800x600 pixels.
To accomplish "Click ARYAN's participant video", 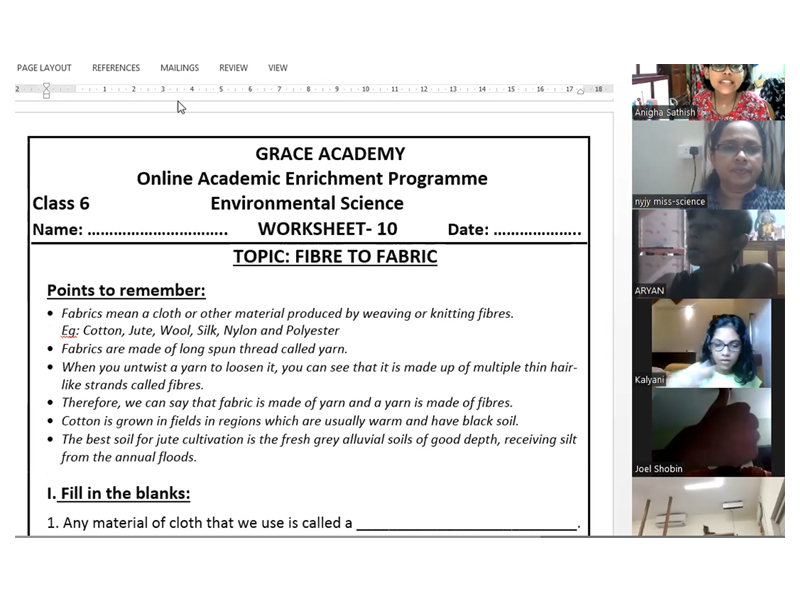I will (x=708, y=253).
